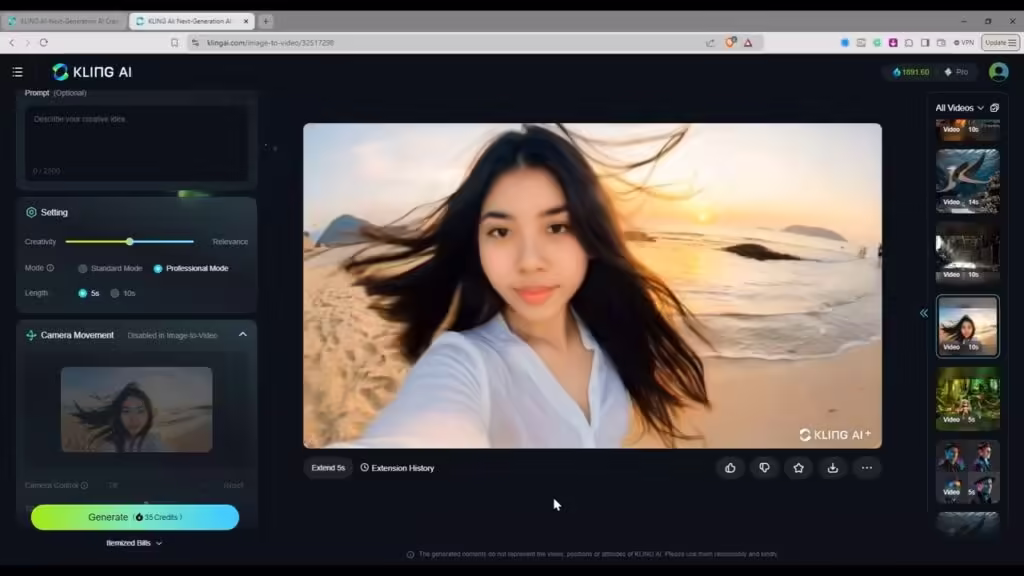This screenshot has height=576, width=1024.
Task: Open the 14s bird video thumbnail
Action: tap(967, 181)
